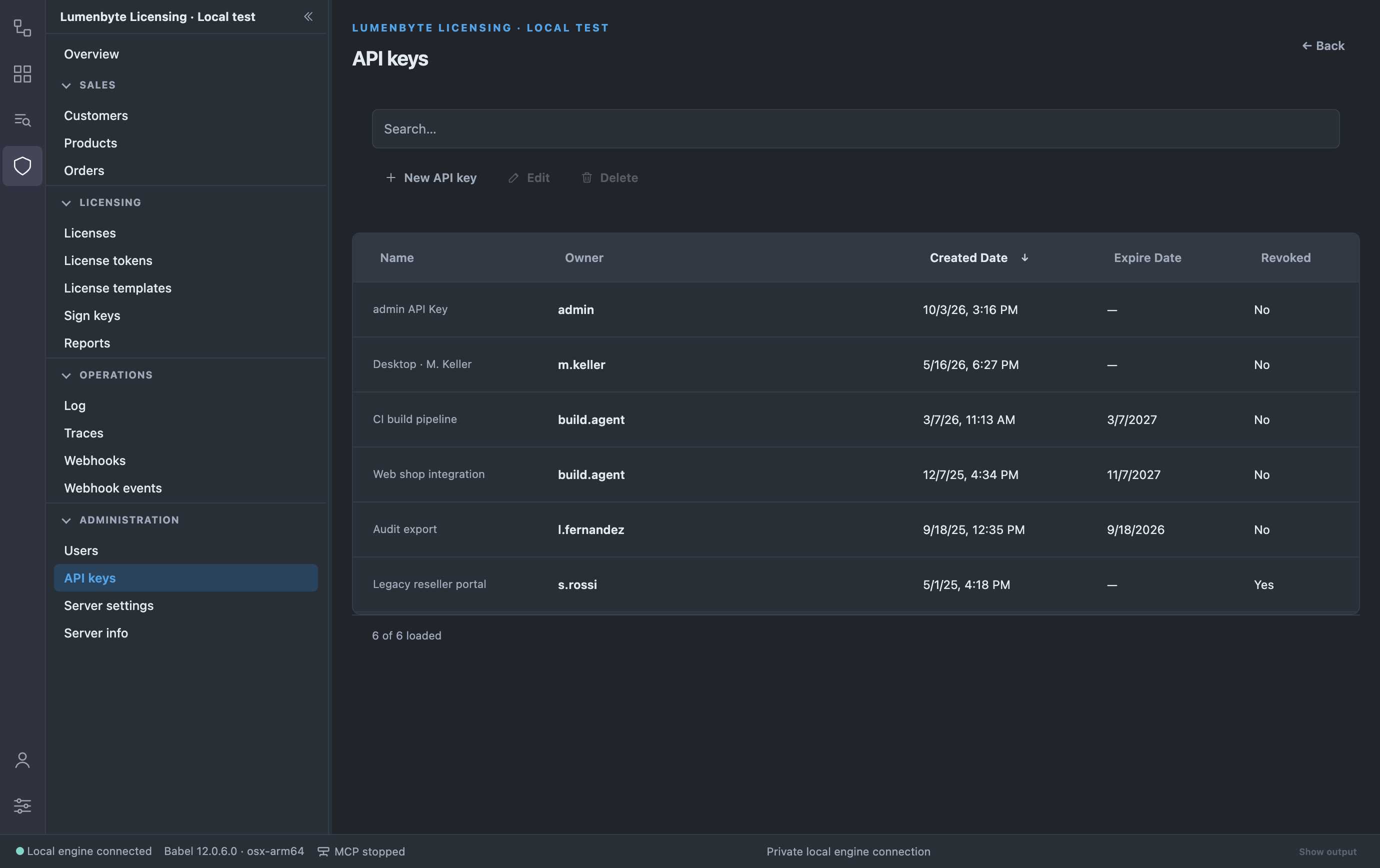Viewport: 1380px width, 868px height.
Task: Open the connections tree icon in activity bar
Action: [x=22, y=28]
